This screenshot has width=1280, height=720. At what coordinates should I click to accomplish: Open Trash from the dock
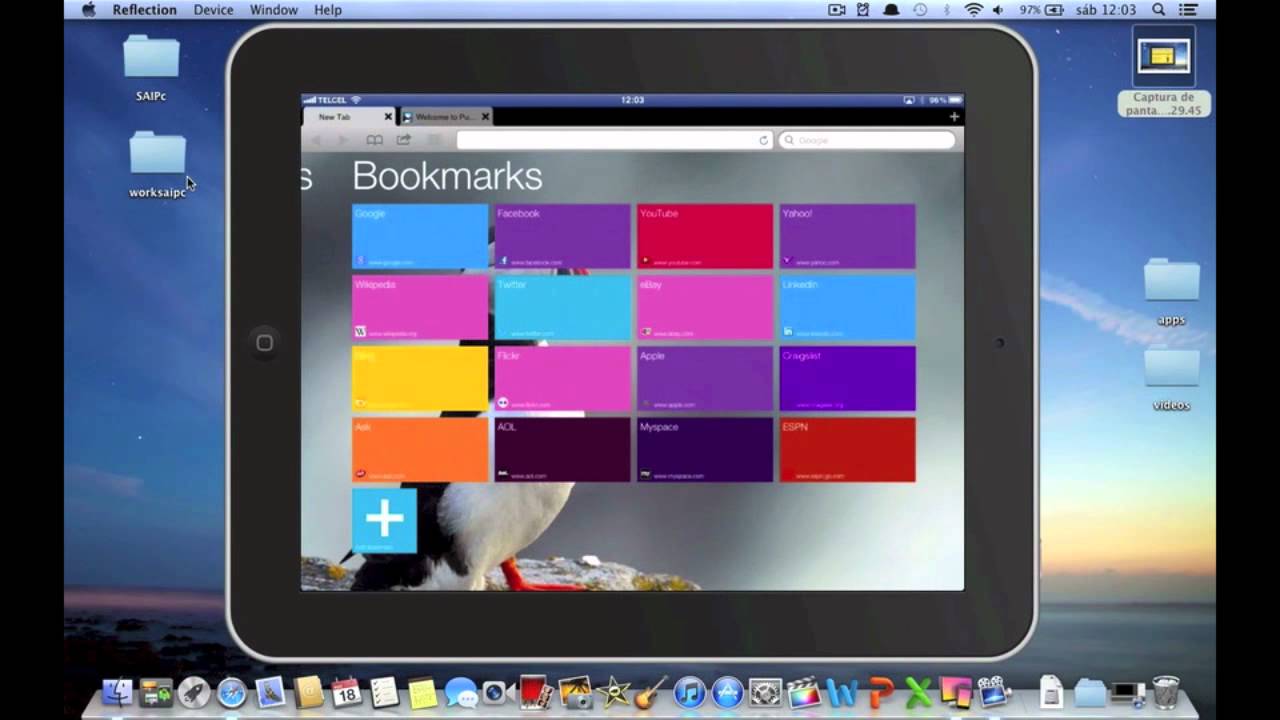(1166, 692)
